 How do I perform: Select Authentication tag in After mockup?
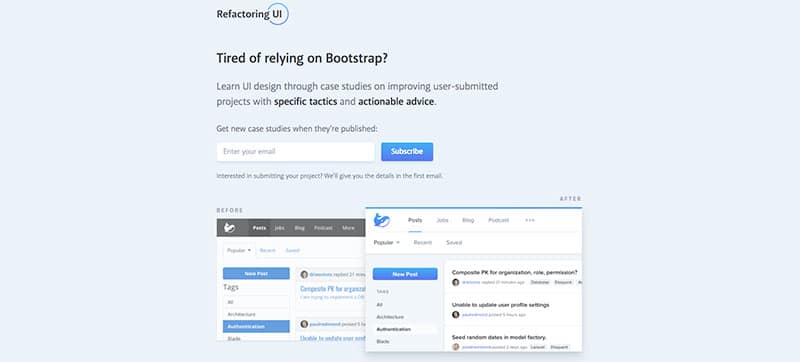[405, 329]
